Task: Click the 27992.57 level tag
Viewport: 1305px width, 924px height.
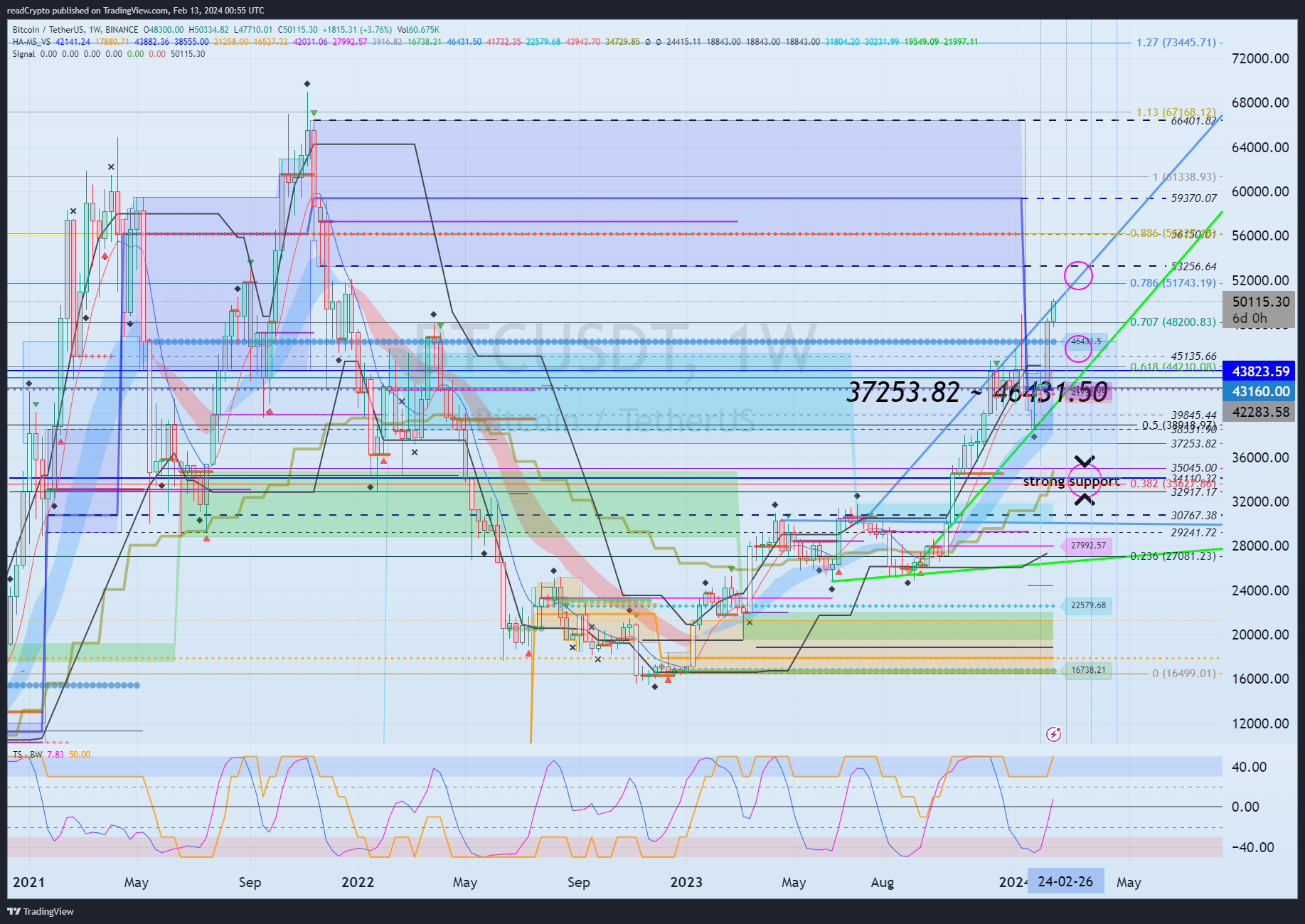Action: (1086, 546)
